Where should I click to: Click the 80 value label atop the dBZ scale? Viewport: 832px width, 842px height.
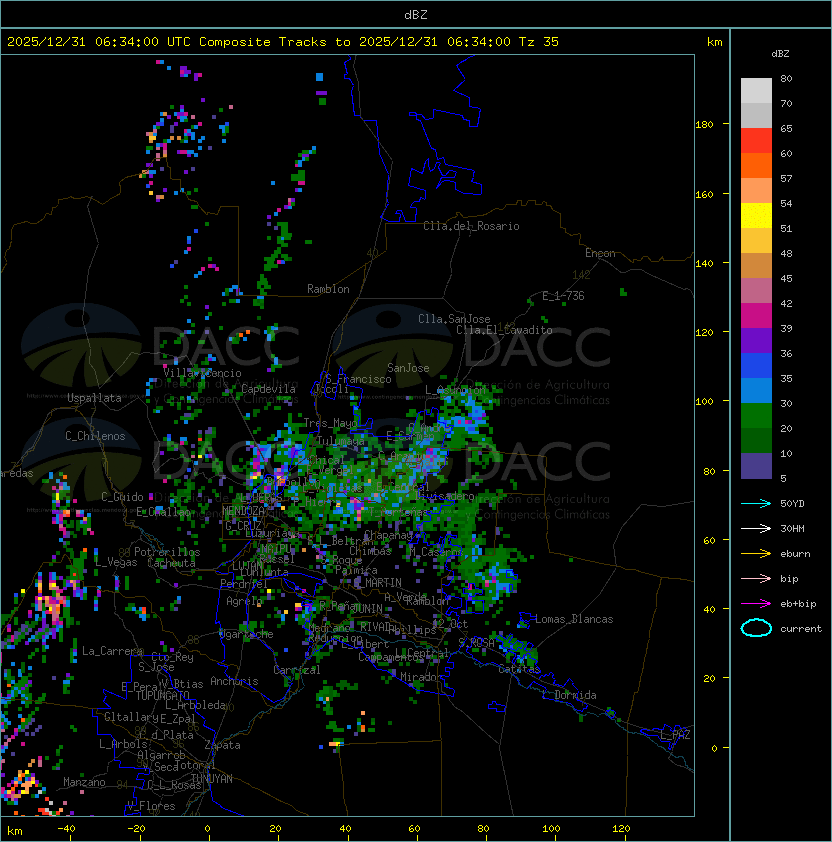[x=786, y=78]
